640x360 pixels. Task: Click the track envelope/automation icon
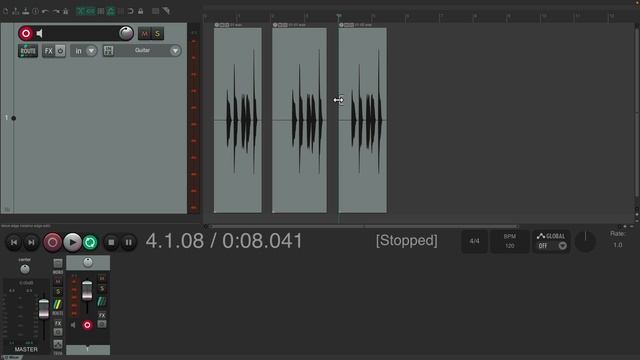tap(108, 51)
